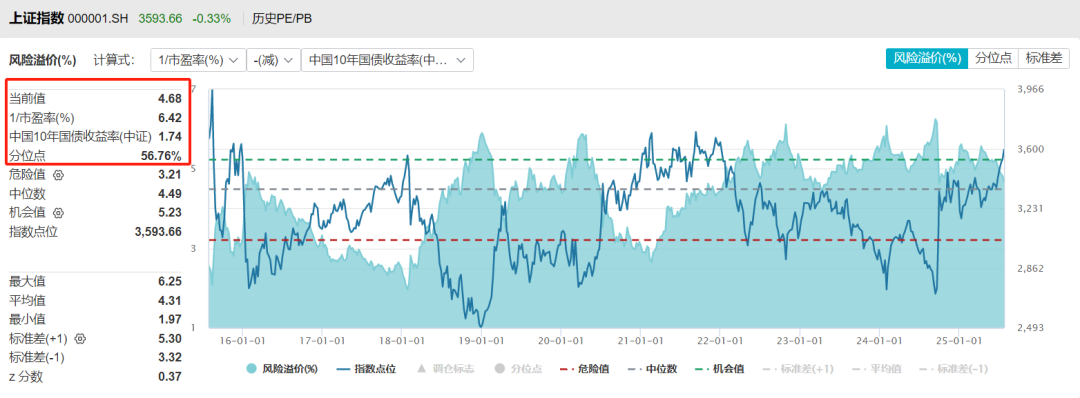The height and width of the screenshot is (398, 1080).
Task: Click x-axis label 19-01-01
Action: pyautogui.click(x=481, y=341)
